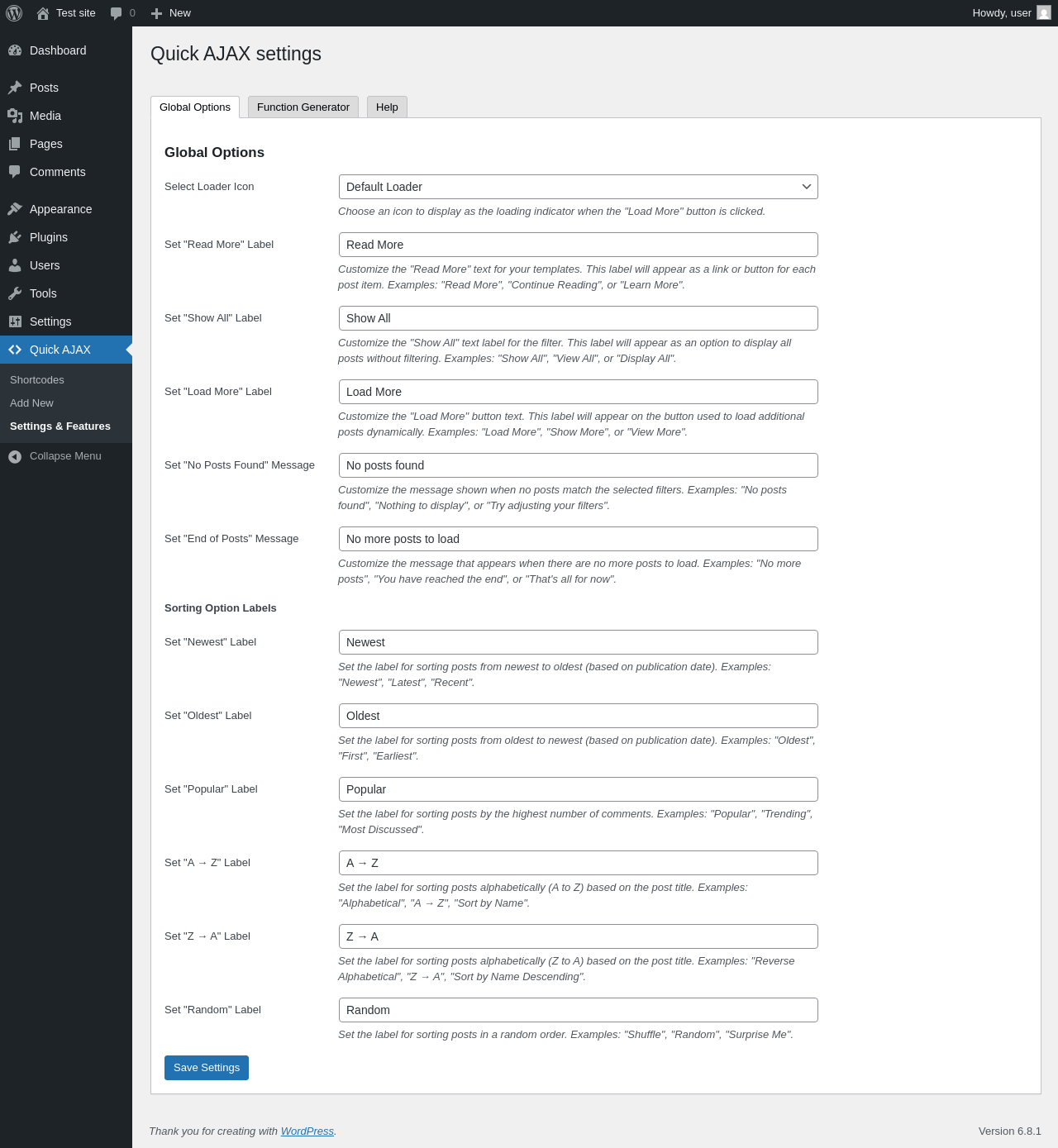The width and height of the screenshot is (1058, 1148).
Task: Focus the Z → A label input
Action: pyautogui.click(x=579, y=936)
